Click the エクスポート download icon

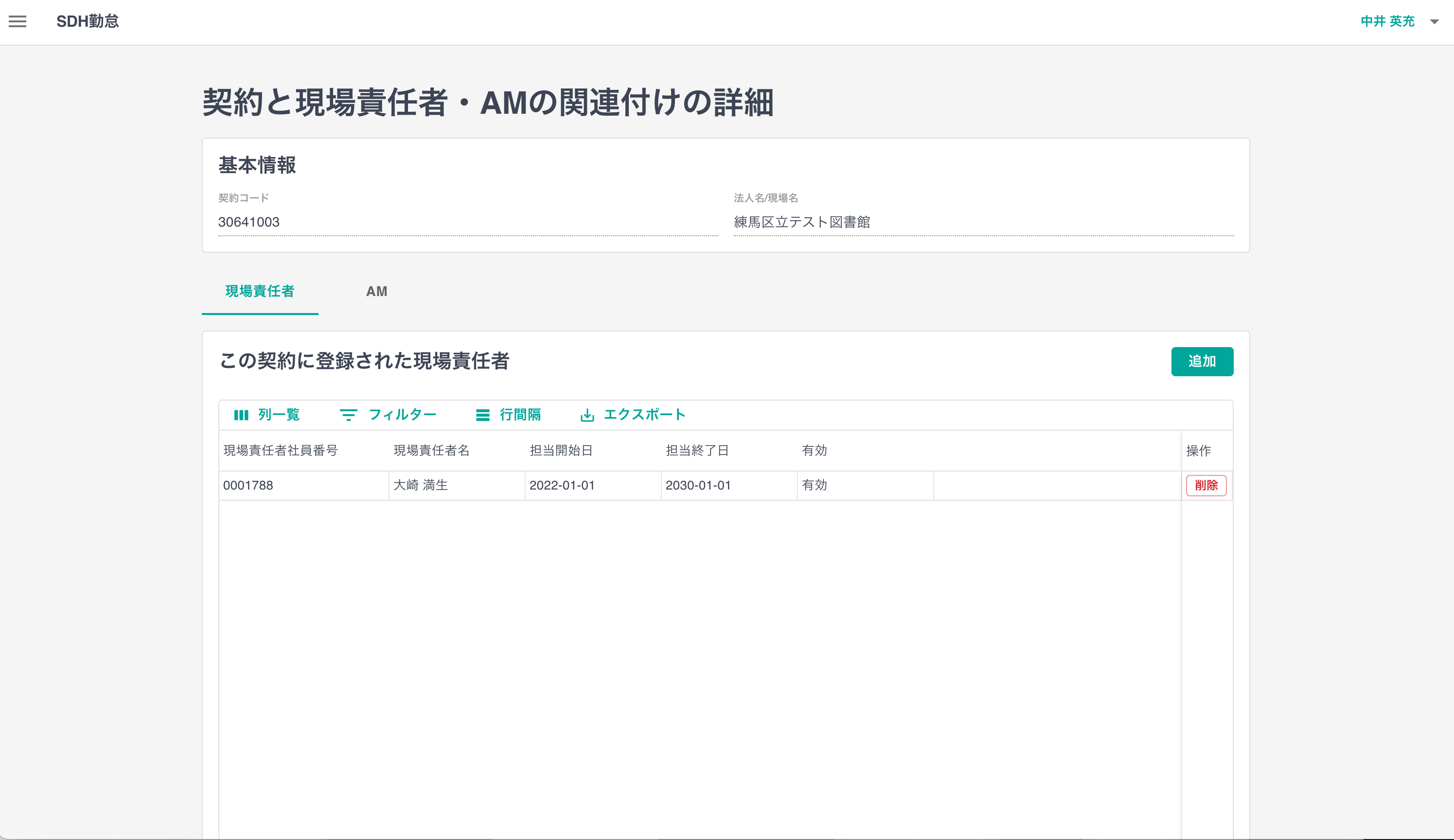[587, 415]
